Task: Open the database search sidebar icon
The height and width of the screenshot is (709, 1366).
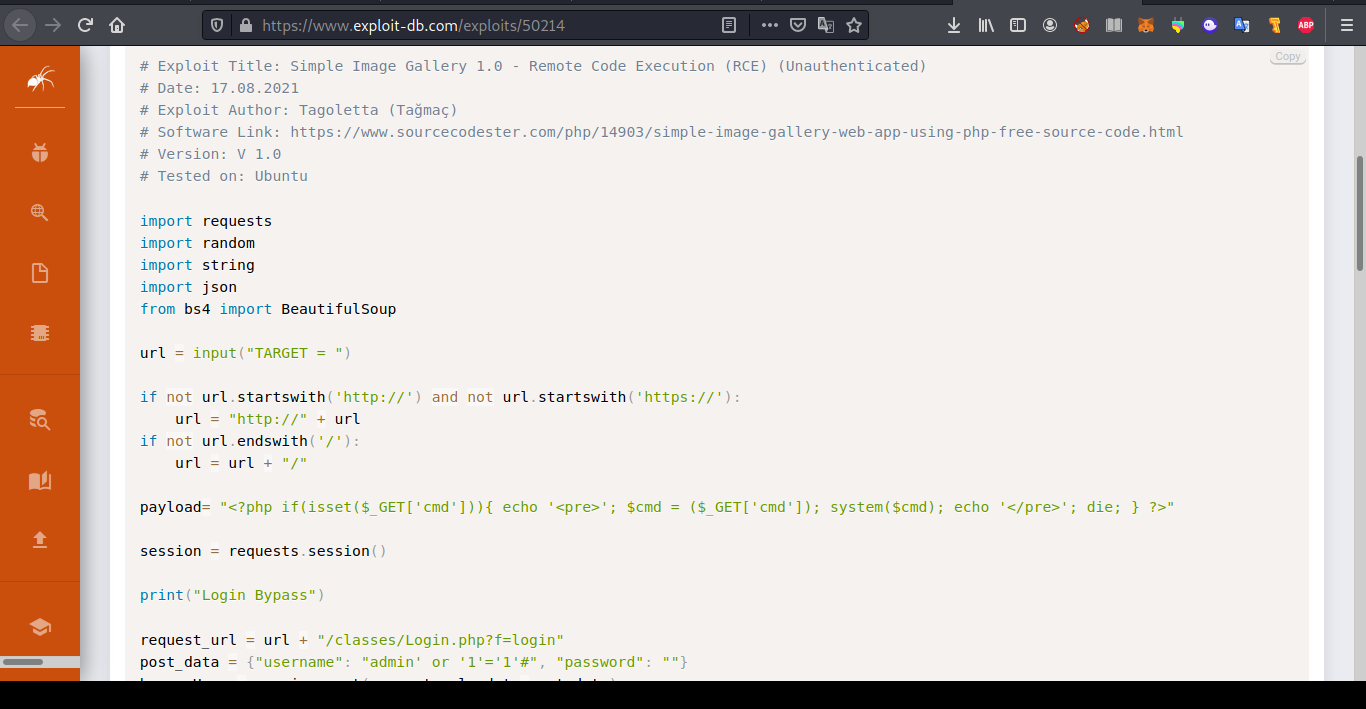Action: click(40, 420)
